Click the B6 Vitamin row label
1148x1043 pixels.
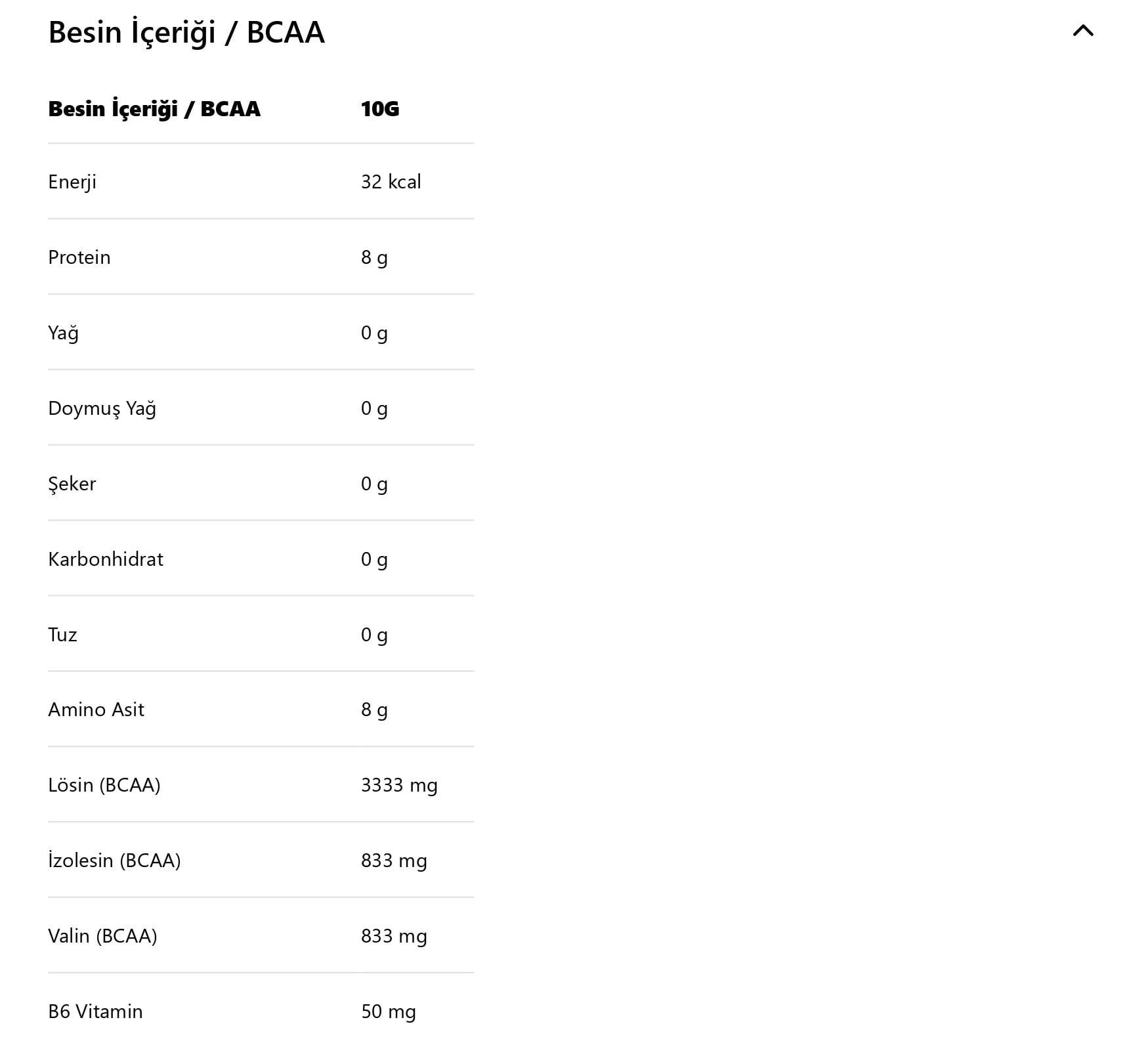click(96, 1011)
